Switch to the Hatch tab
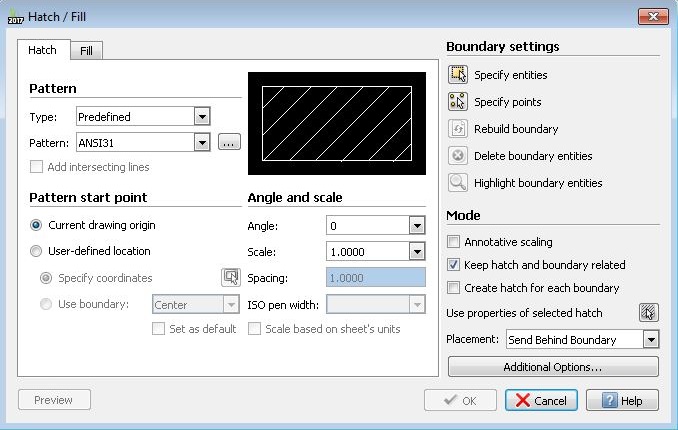The height and width of the screenshot is (430, 678). 42,50
